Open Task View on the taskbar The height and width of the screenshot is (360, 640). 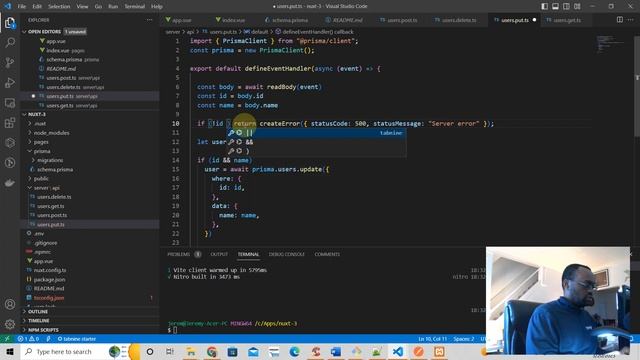[170, 351]
